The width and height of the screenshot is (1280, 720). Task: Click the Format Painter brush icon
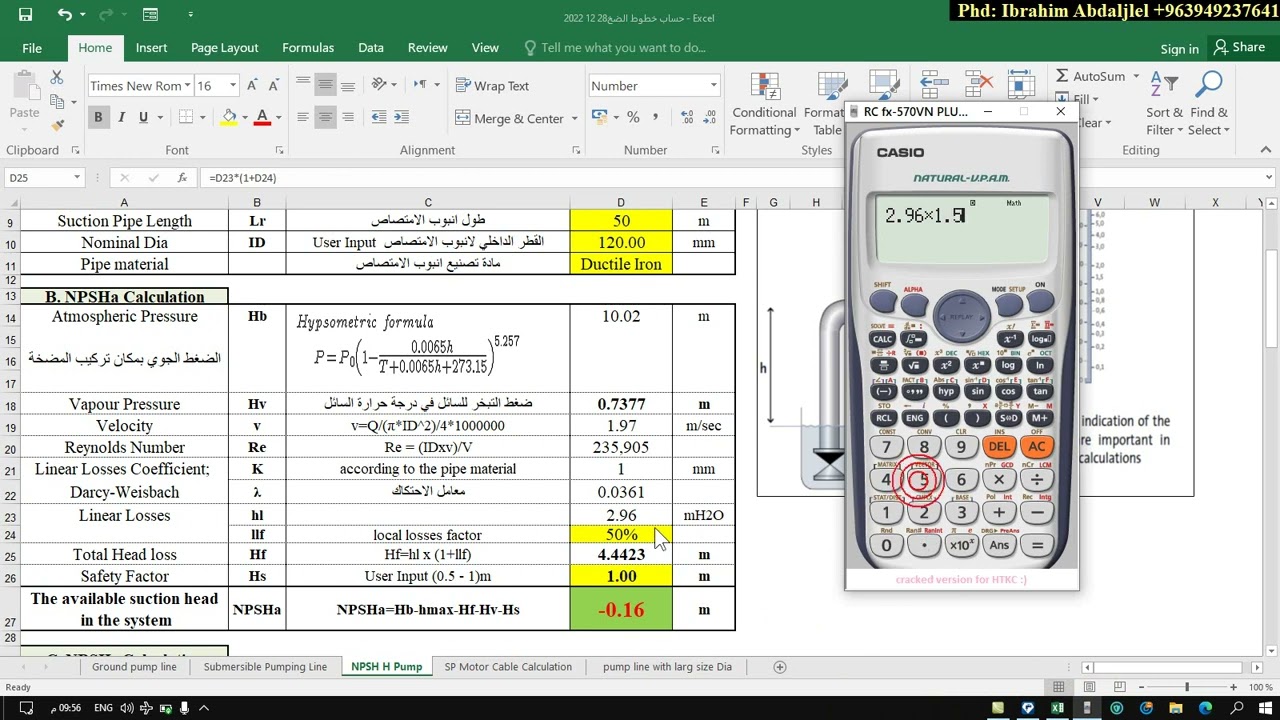click(57, 124)
